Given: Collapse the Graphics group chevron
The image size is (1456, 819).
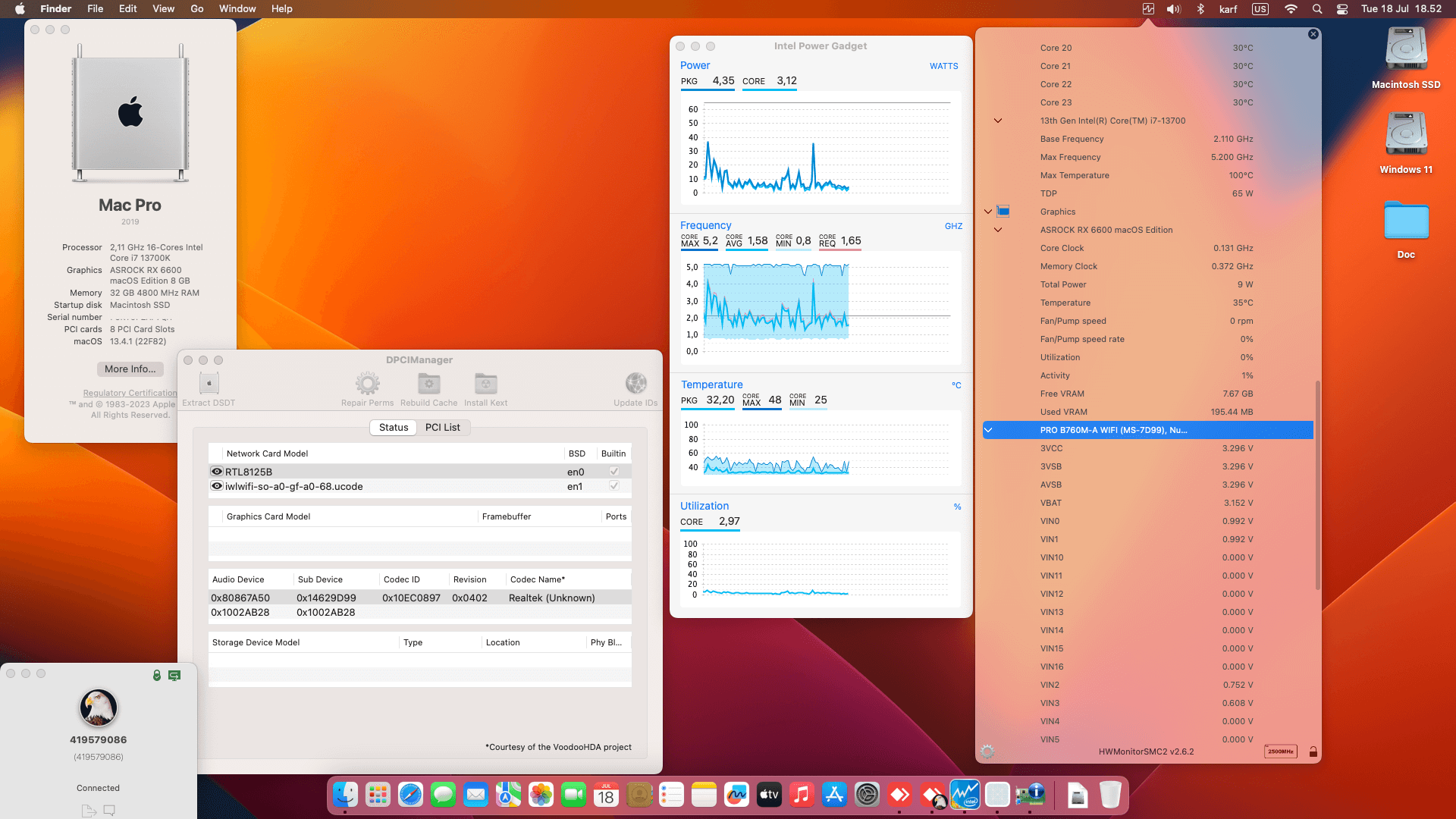Looking at the screenshot, I should (988, 212).
